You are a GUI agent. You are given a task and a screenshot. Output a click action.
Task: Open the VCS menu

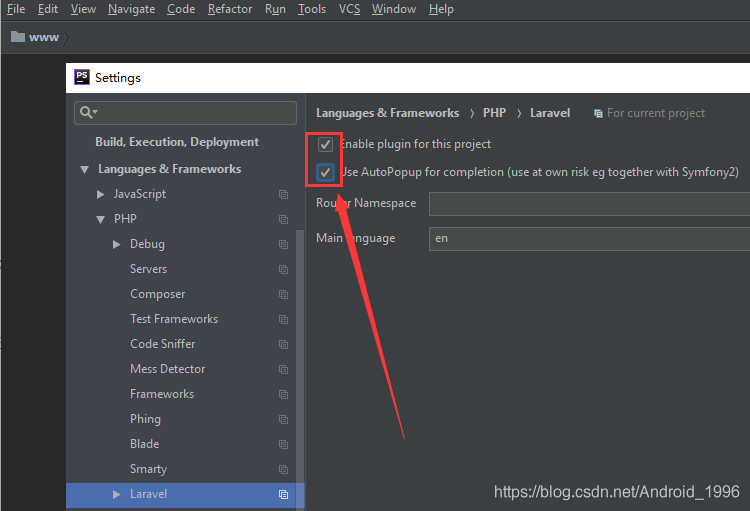pyautogui.click(x=349, y=9)
